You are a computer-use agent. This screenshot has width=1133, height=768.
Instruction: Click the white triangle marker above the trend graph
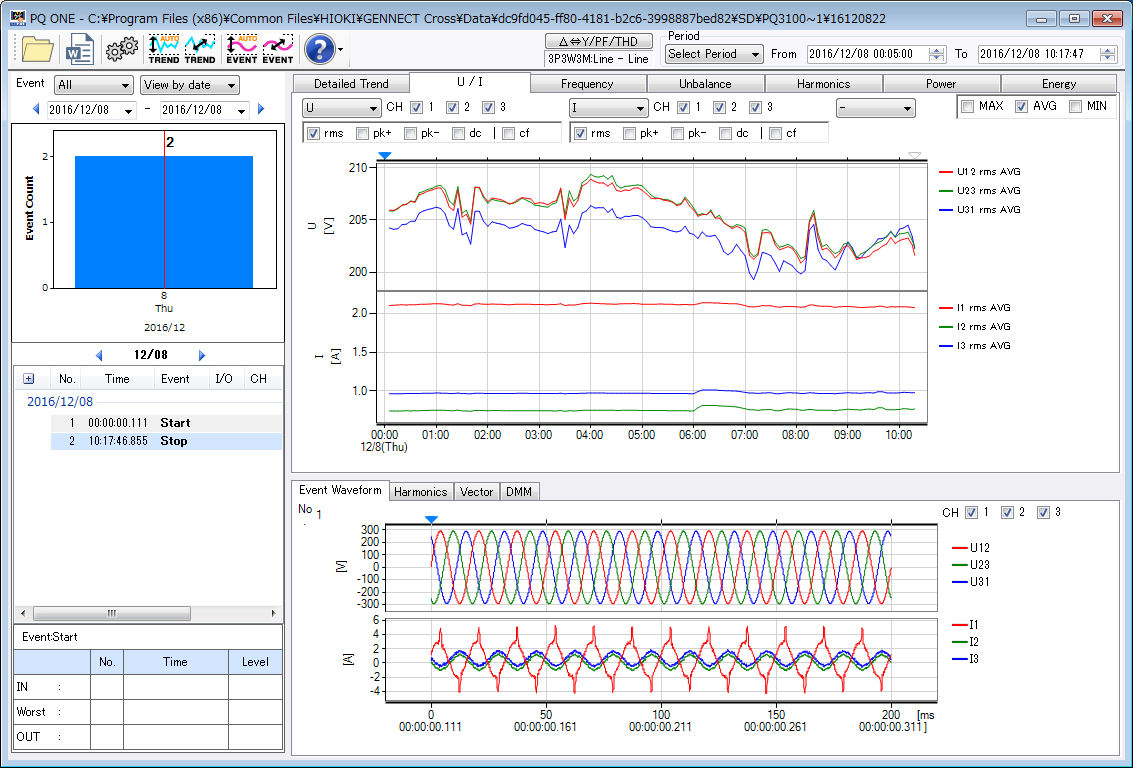click(914, 155)
